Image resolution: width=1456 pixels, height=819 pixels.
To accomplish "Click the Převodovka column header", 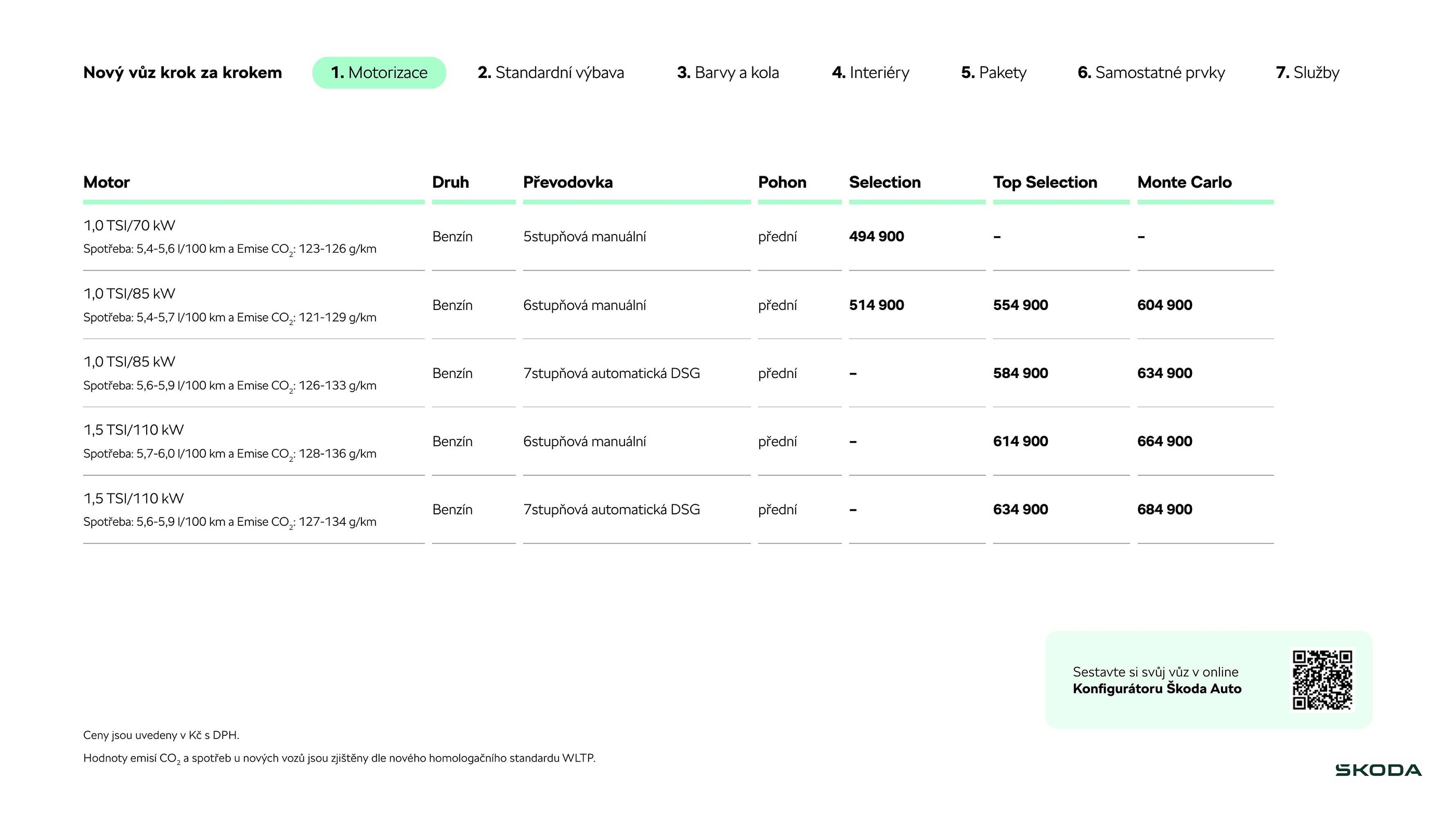I will pos(567,182).
